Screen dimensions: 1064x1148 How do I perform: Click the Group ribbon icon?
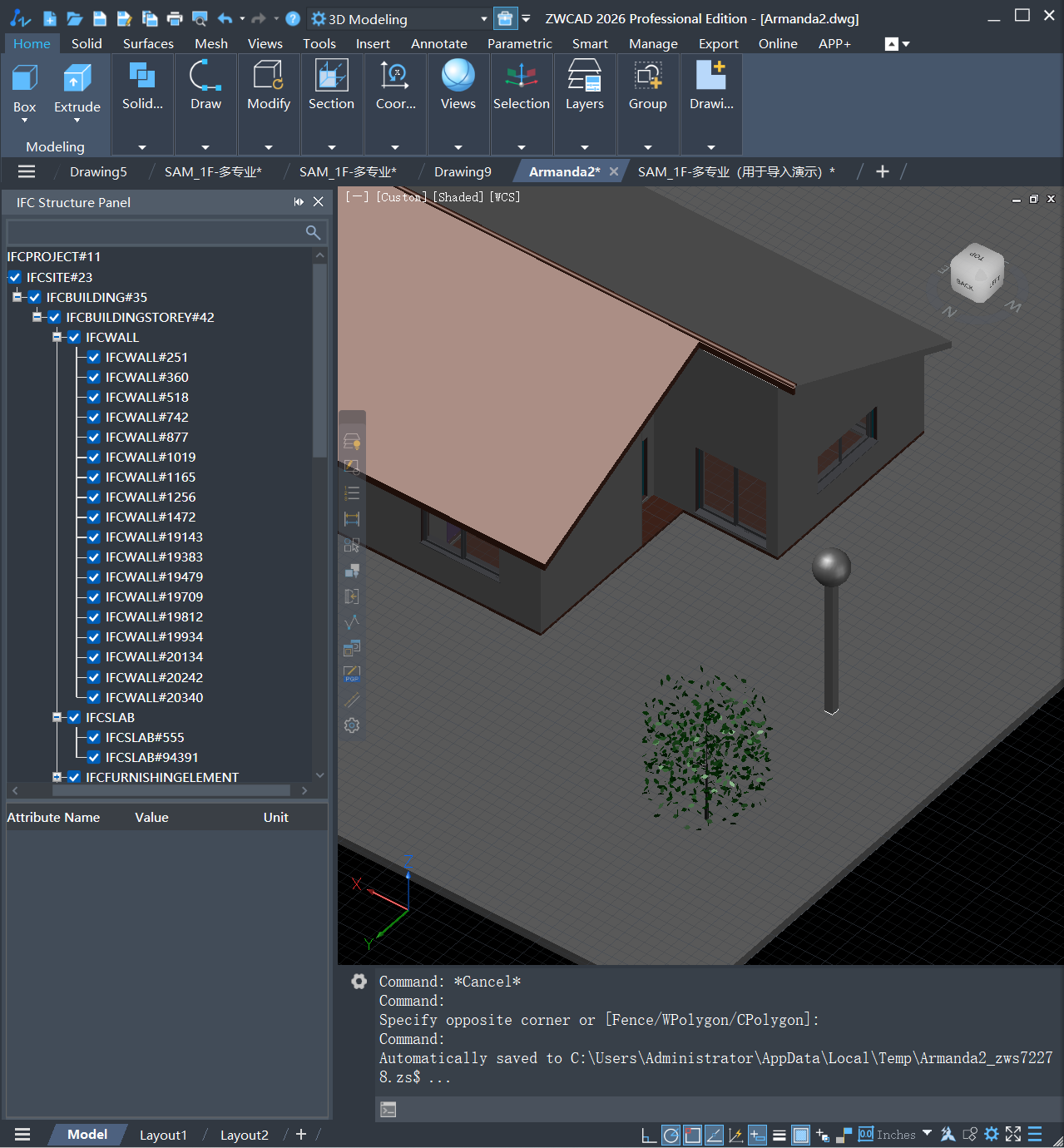[647, 77]
